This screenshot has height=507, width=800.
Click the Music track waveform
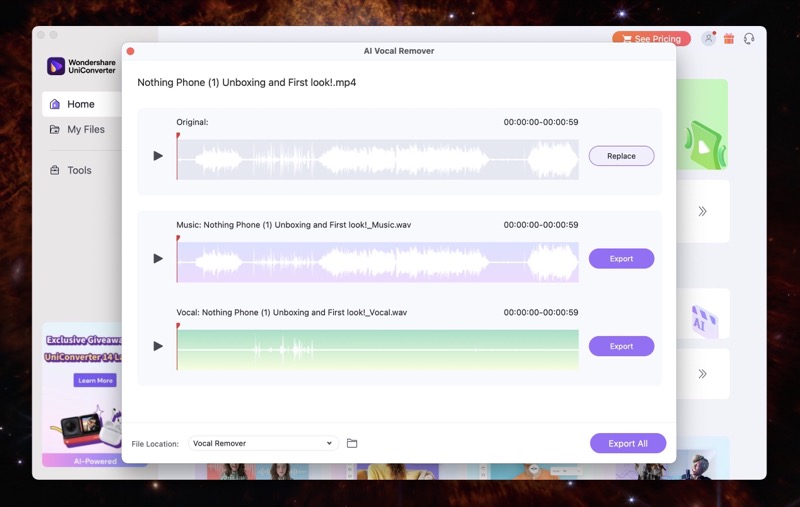(378, 262)
